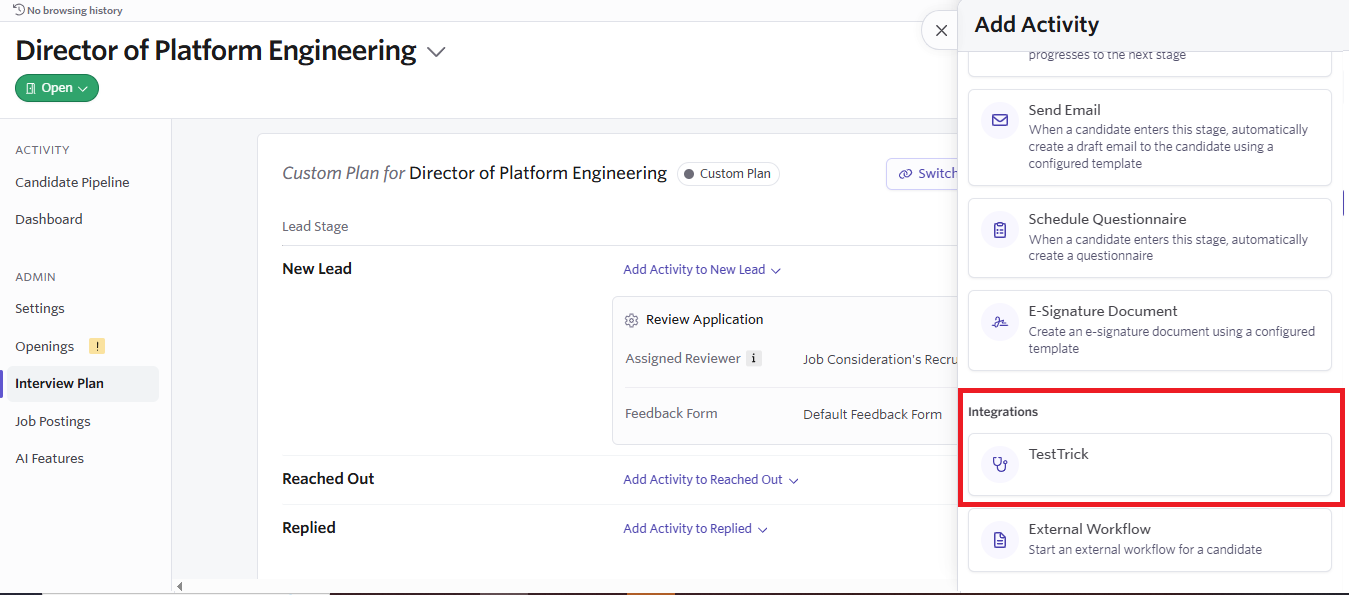Screen dimensions: 1349x595
Task: Click the Send Email envelope icon
Action: click(1000, 120)
